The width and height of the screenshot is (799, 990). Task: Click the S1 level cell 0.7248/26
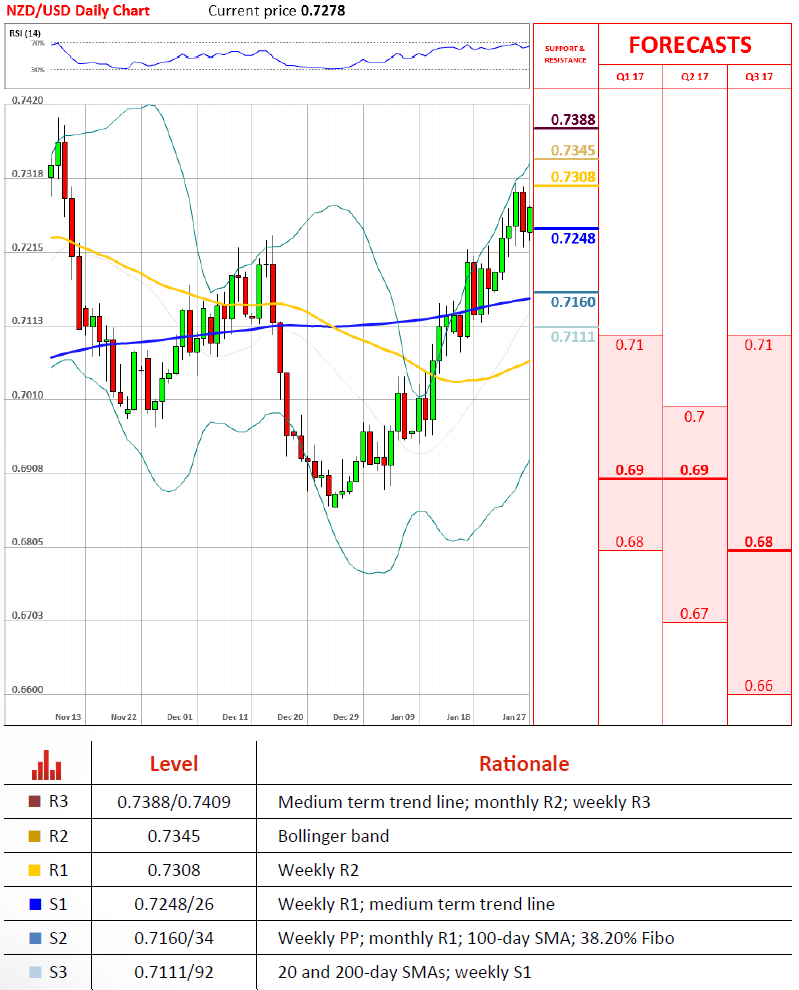(x=174, y=904)
